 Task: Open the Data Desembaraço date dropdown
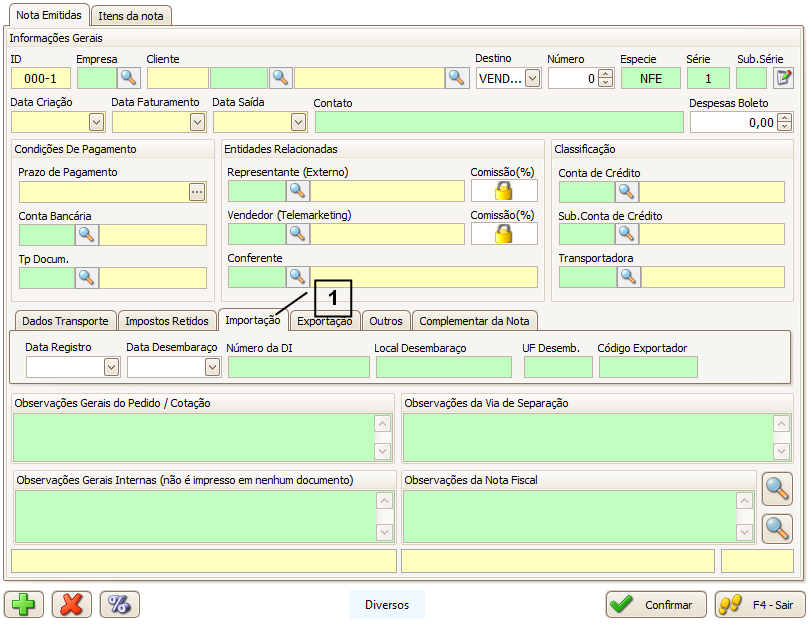[212, 367]
